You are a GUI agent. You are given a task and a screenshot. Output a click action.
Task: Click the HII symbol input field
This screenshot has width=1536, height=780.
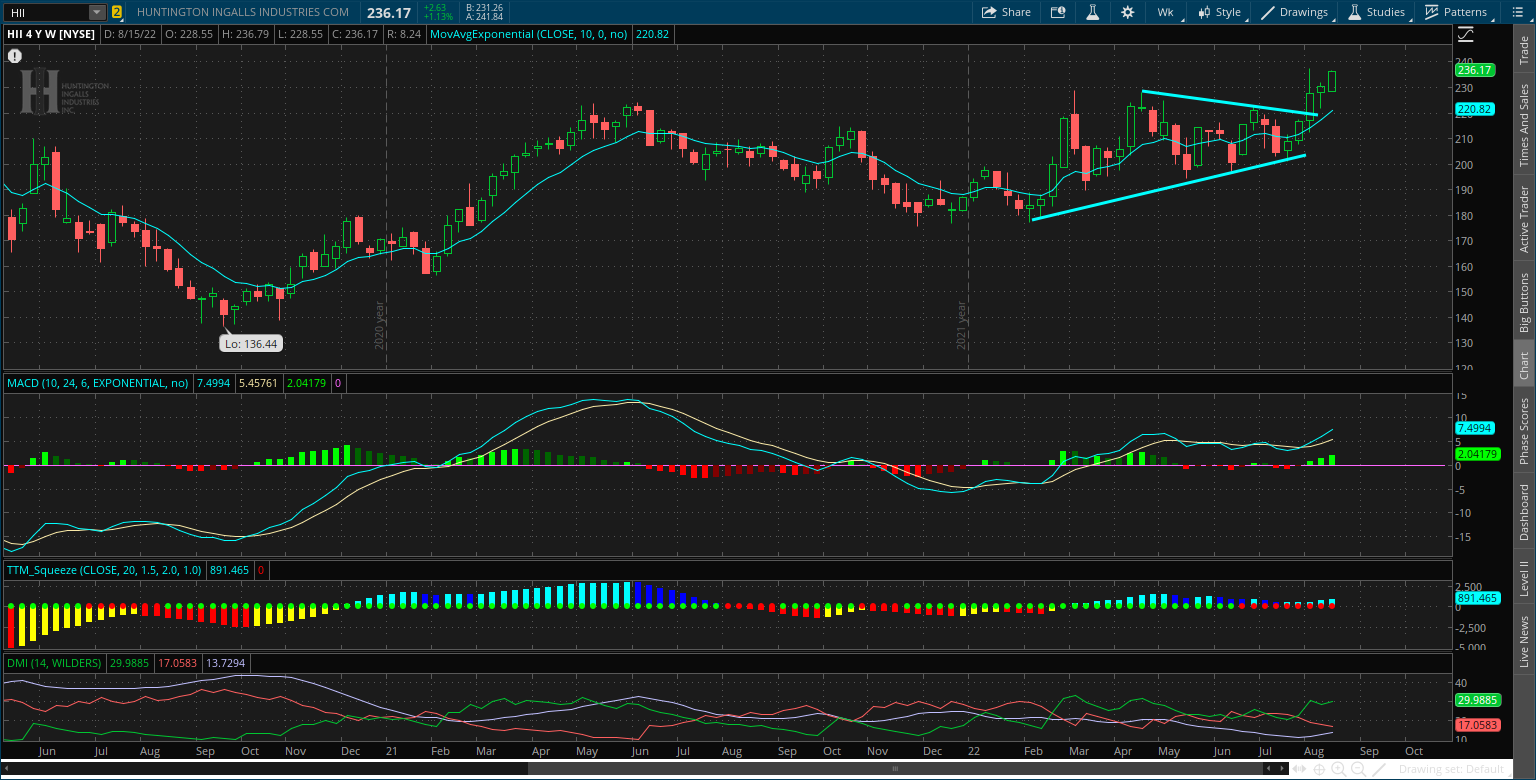pyautogui.click(x=46, y=12)
